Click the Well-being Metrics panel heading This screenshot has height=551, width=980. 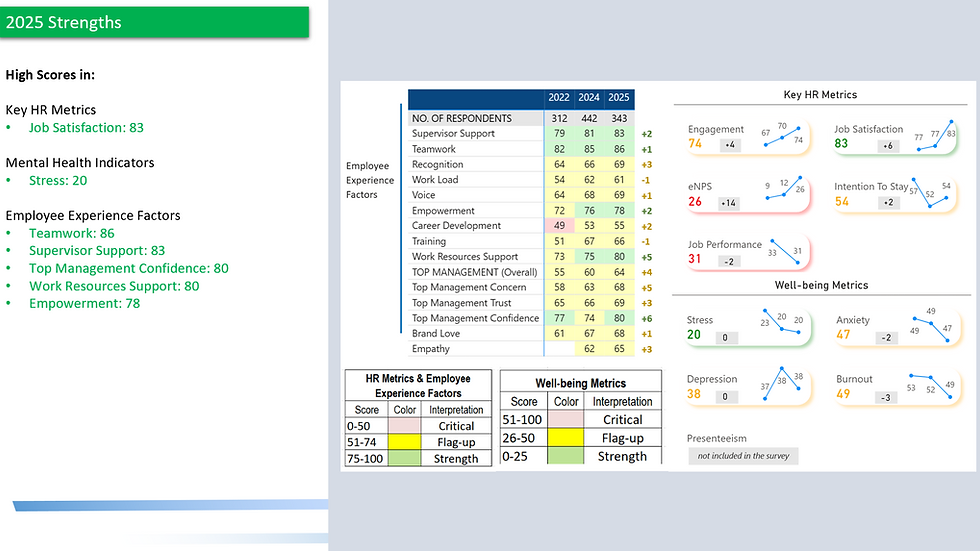point(821,285)
